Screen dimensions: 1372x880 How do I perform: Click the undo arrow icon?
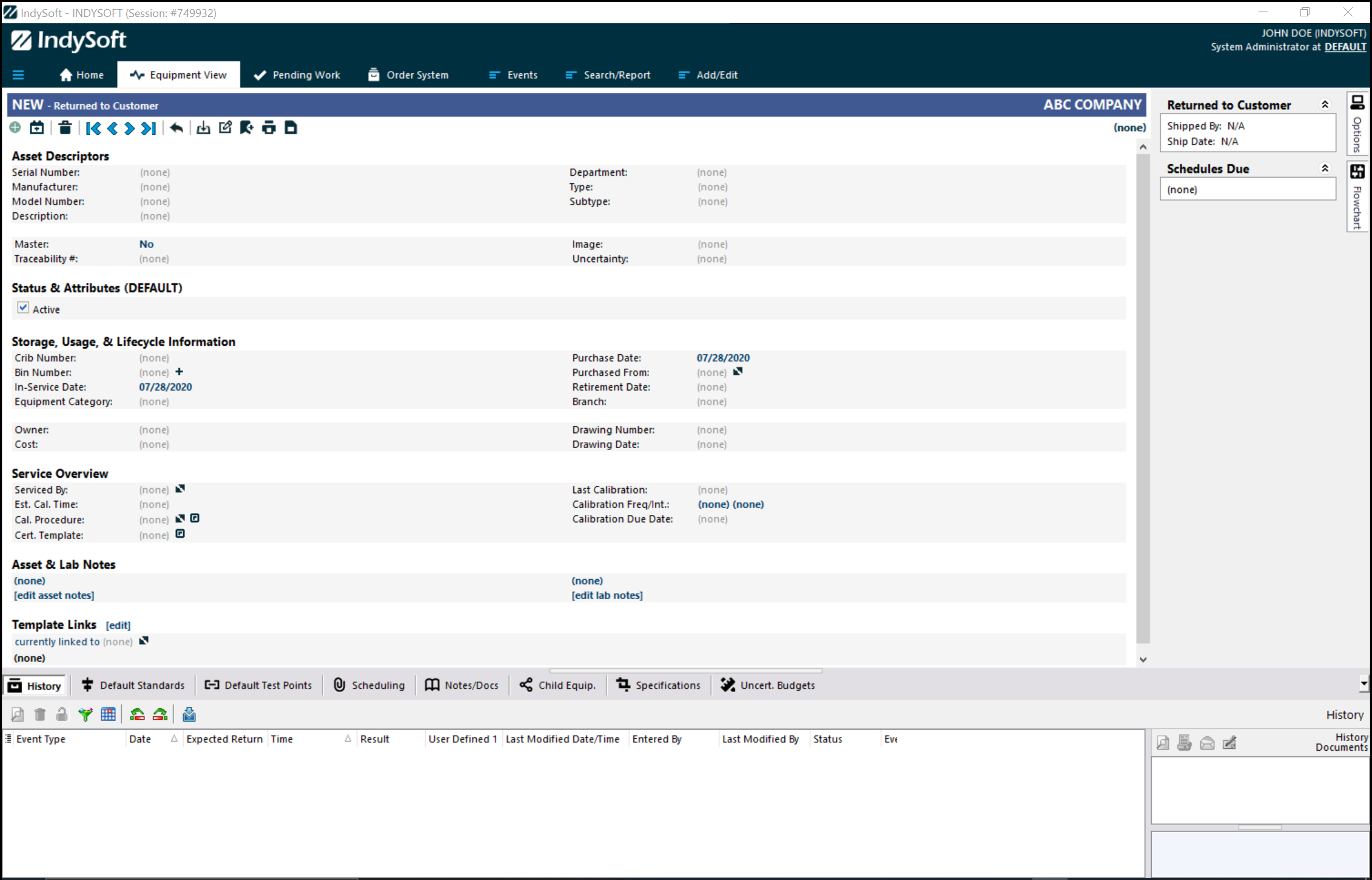tap(177, 128)
